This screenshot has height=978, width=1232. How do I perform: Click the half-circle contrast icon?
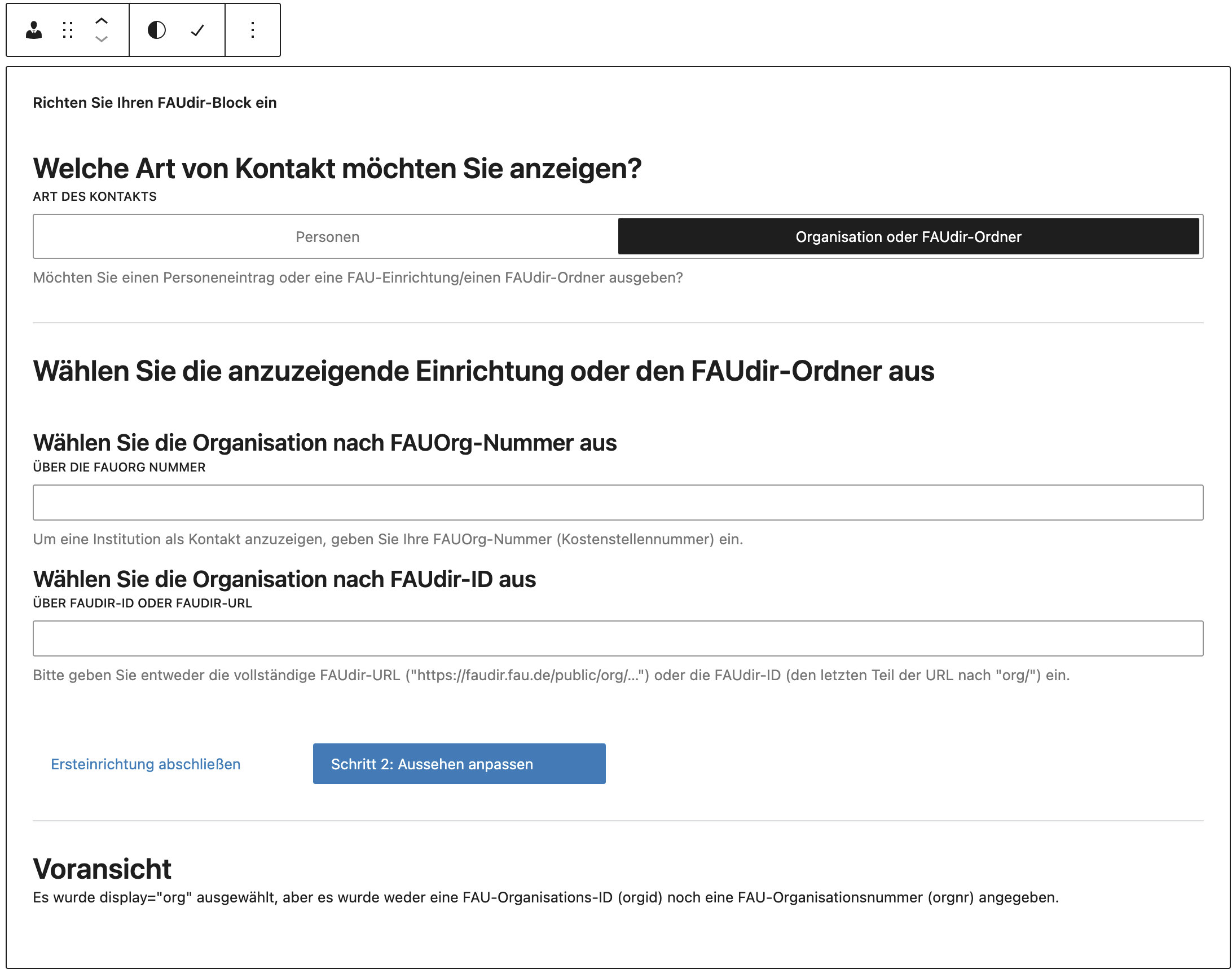[157, 30]
